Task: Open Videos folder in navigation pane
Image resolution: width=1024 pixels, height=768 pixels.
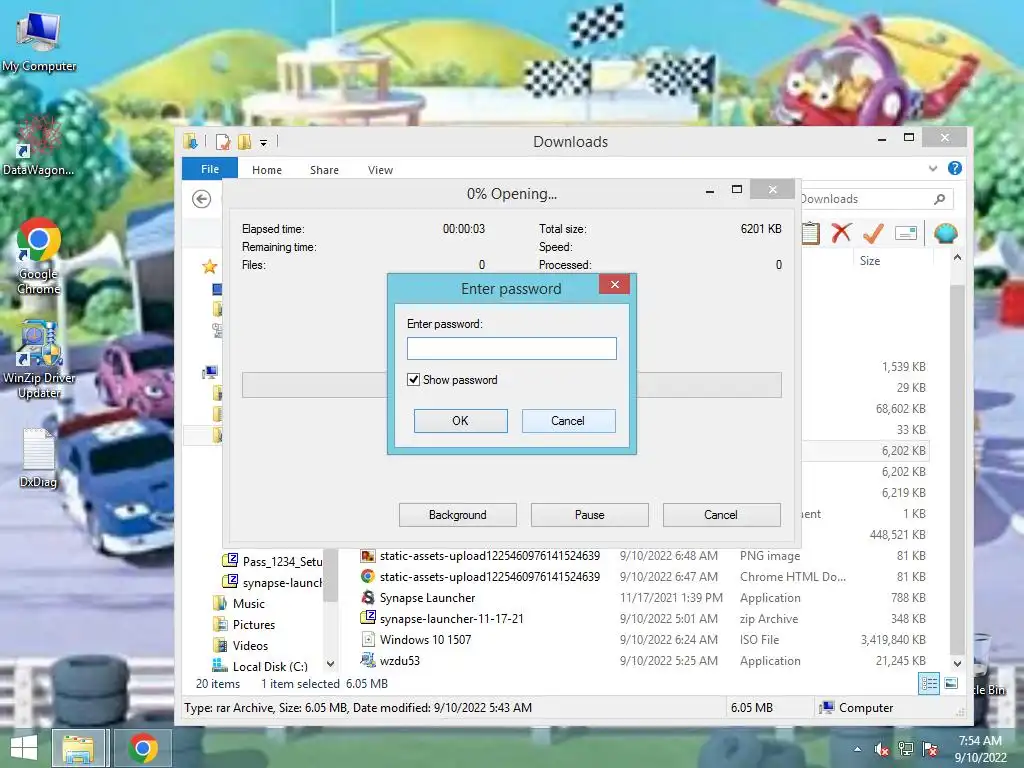Action: tap(240, 645)
